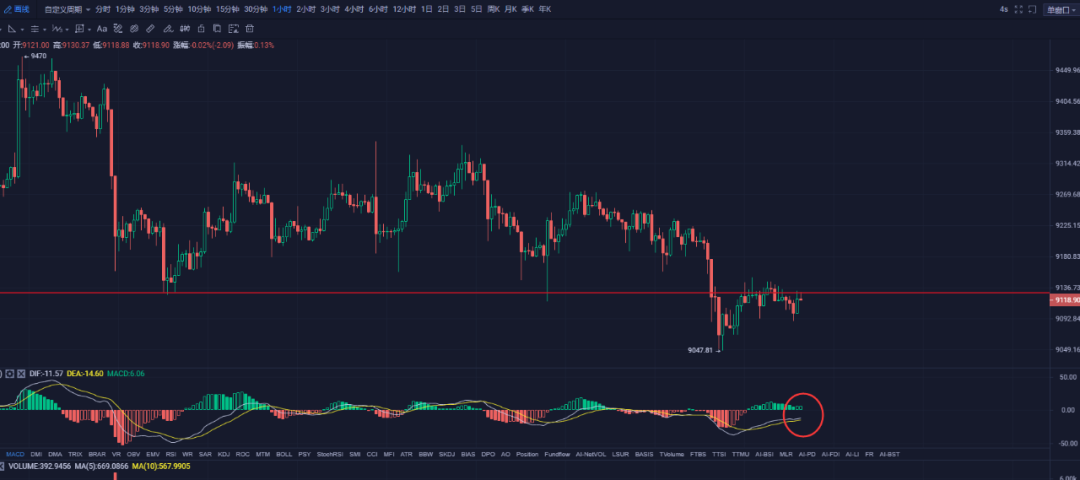The image size is (1080, 480).
Task: Select the KDJ indicator
Action: 222,454
